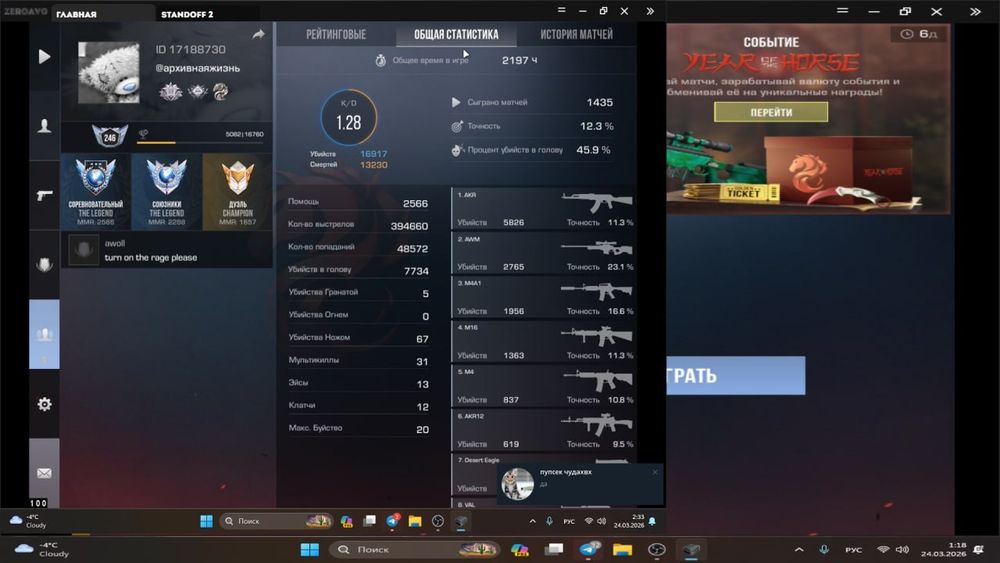Select the M16 weapon stats row
This screenshot has width=1000, height=563.
543,341
